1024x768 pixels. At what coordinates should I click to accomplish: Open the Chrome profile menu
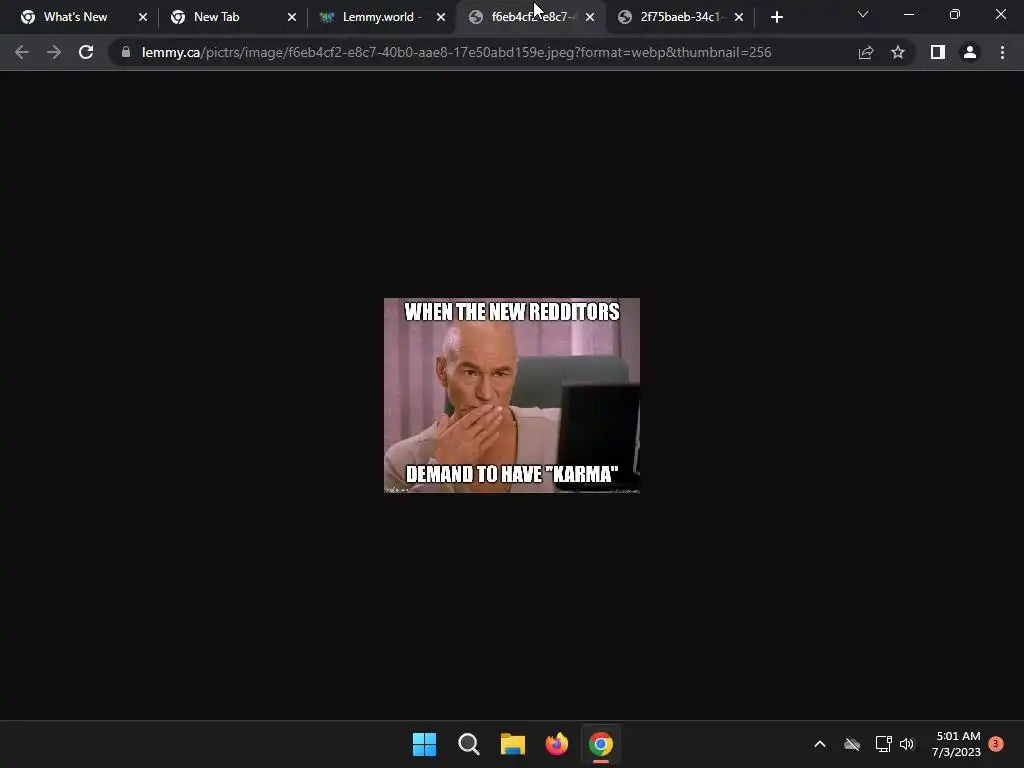970,52
